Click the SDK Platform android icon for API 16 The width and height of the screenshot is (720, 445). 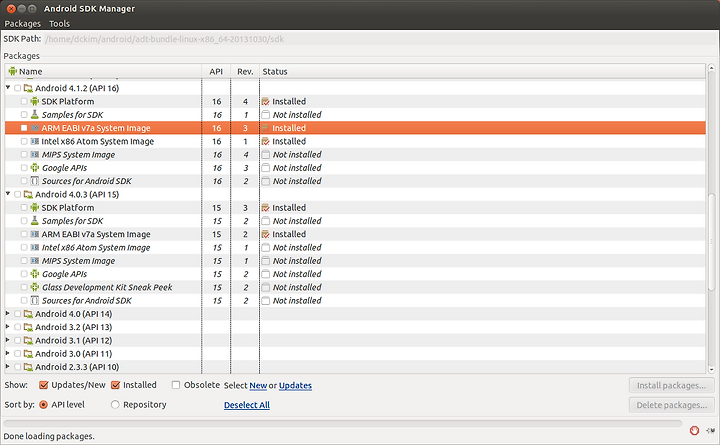34,101
